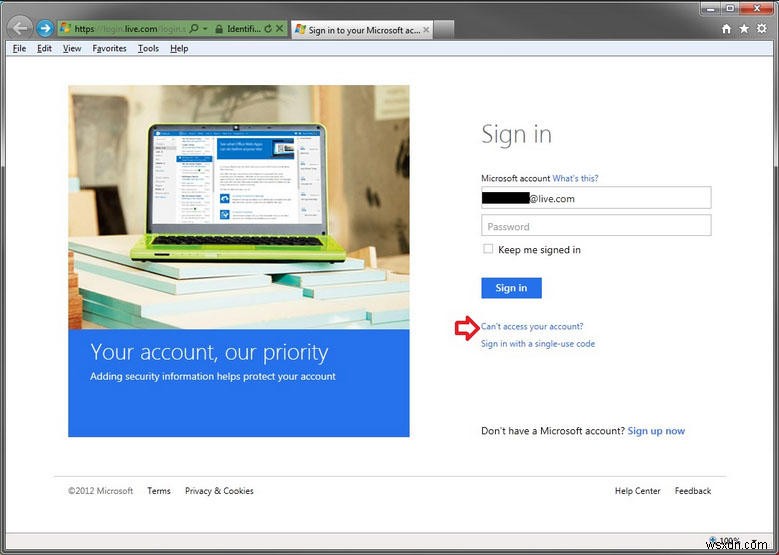This screenshot has width=779, height=555.
Task: Click the blue Sign in button
Action: point(511,288)
